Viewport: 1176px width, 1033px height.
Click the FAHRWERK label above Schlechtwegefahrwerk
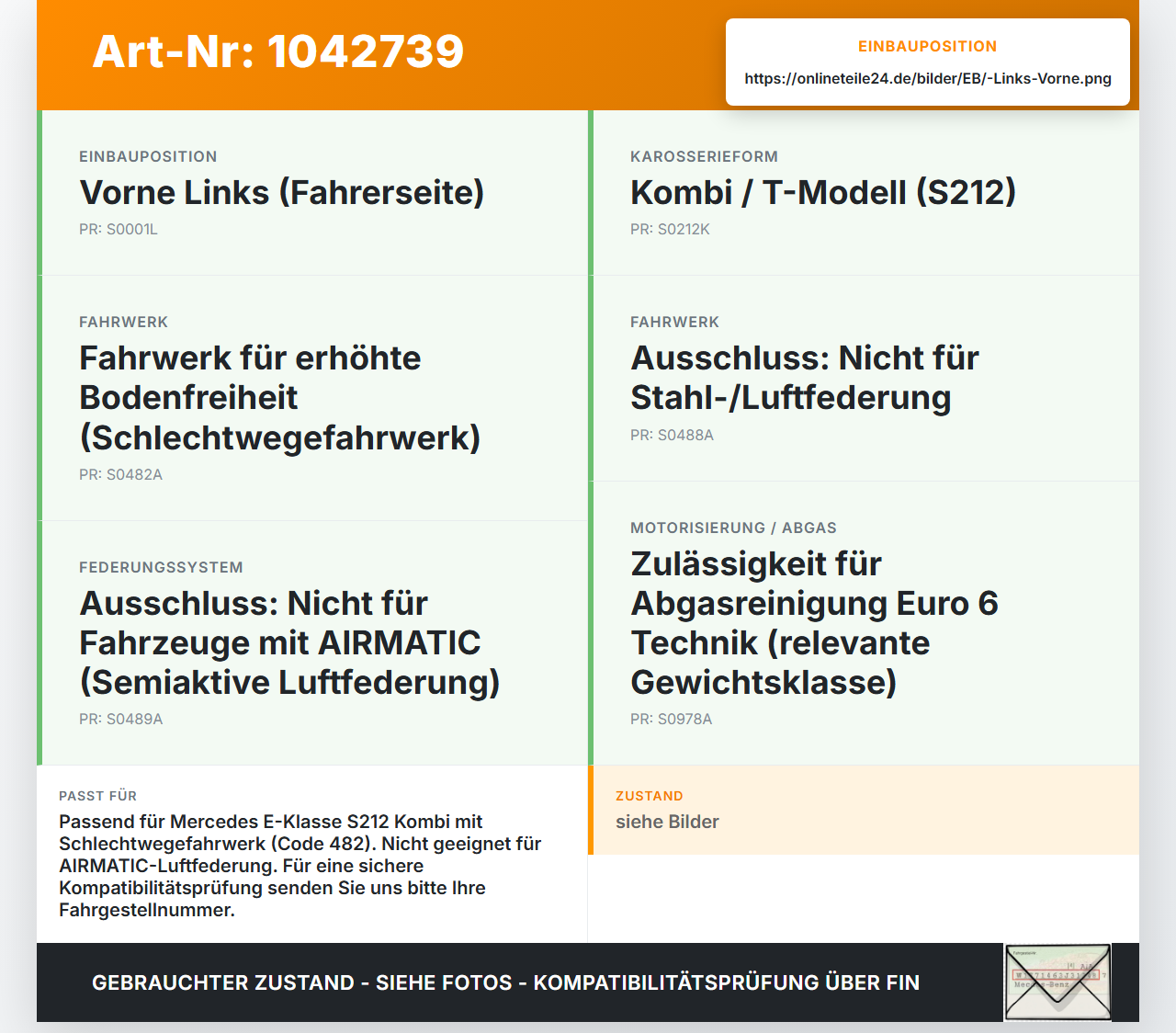(123, 322)
